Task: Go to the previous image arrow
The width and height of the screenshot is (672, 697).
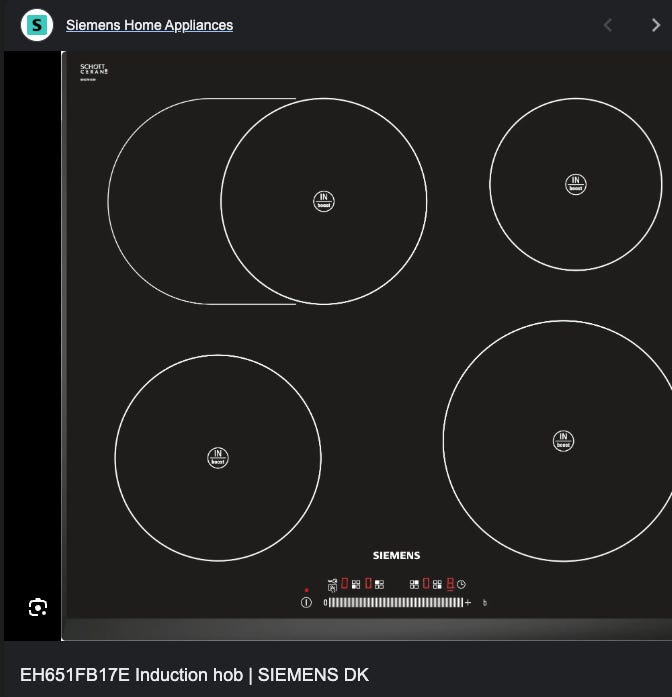Action: 608,25
